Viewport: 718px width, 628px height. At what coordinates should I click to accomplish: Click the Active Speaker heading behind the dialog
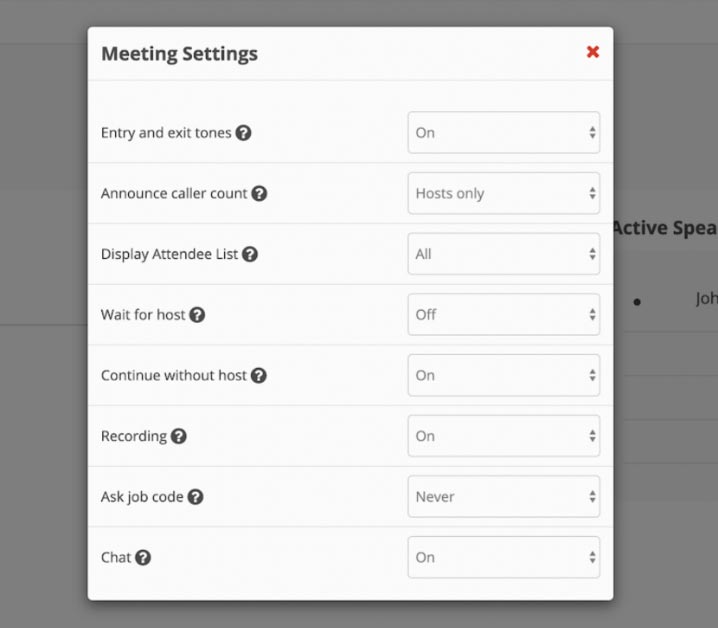665,228
